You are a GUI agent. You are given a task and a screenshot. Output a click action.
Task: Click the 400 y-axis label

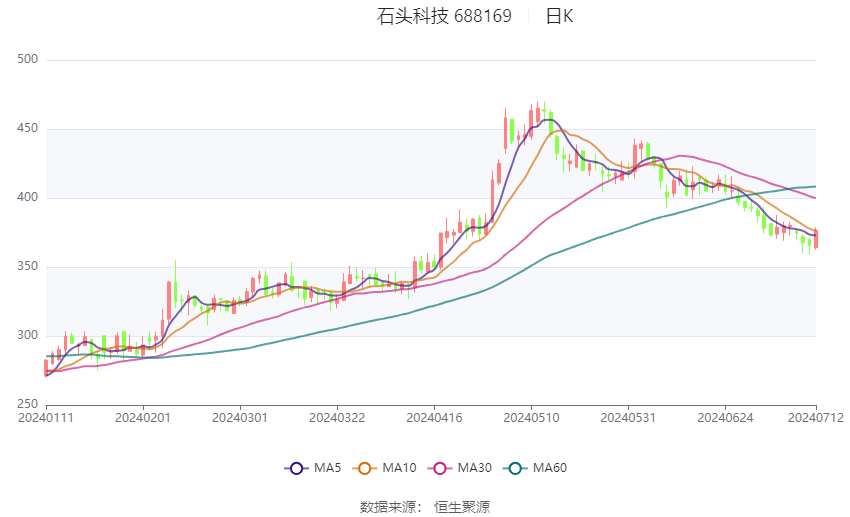[x=28, y=197]
